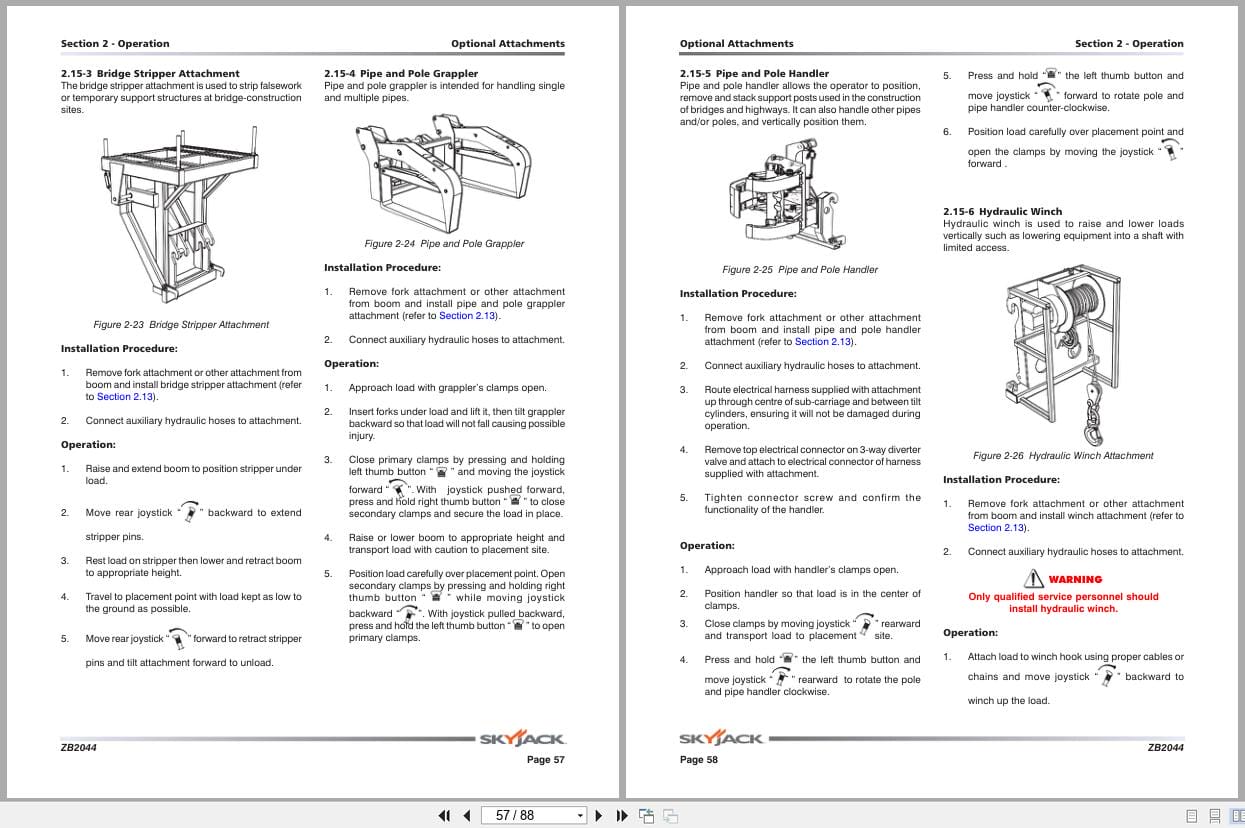Open the Section 2.13 link in Hydraulic Winch installation

pyautogui.click(x=993, y=527)
